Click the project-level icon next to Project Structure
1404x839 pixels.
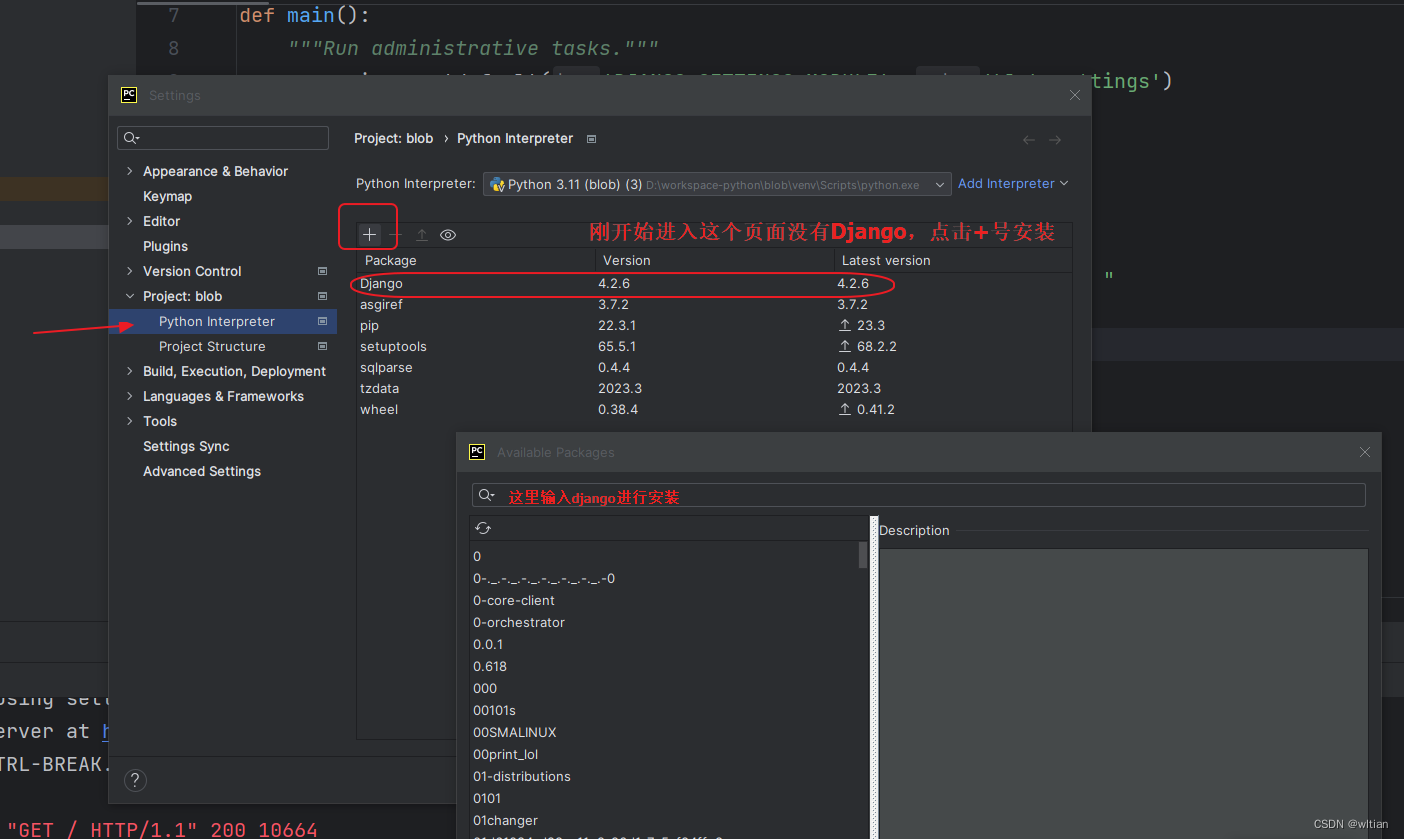322,346
